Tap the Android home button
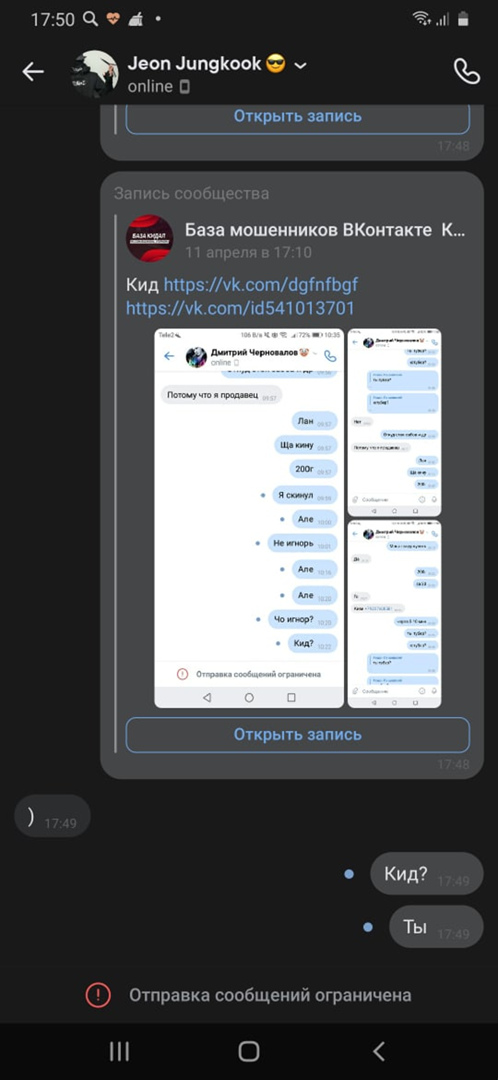This screenshot has height=1080, width=498. point(249,1051)
